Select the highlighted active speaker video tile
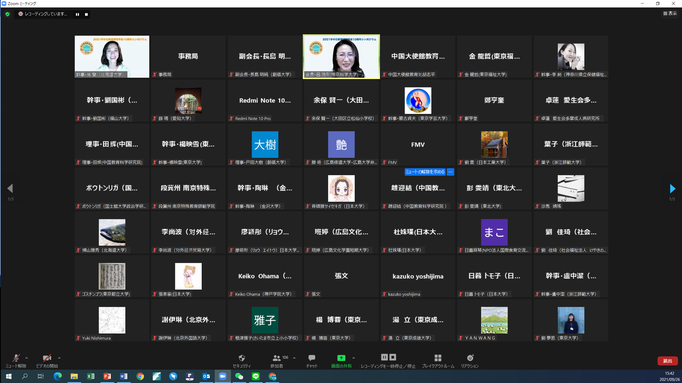Screen dimensions: 682x383 (341, 57)
